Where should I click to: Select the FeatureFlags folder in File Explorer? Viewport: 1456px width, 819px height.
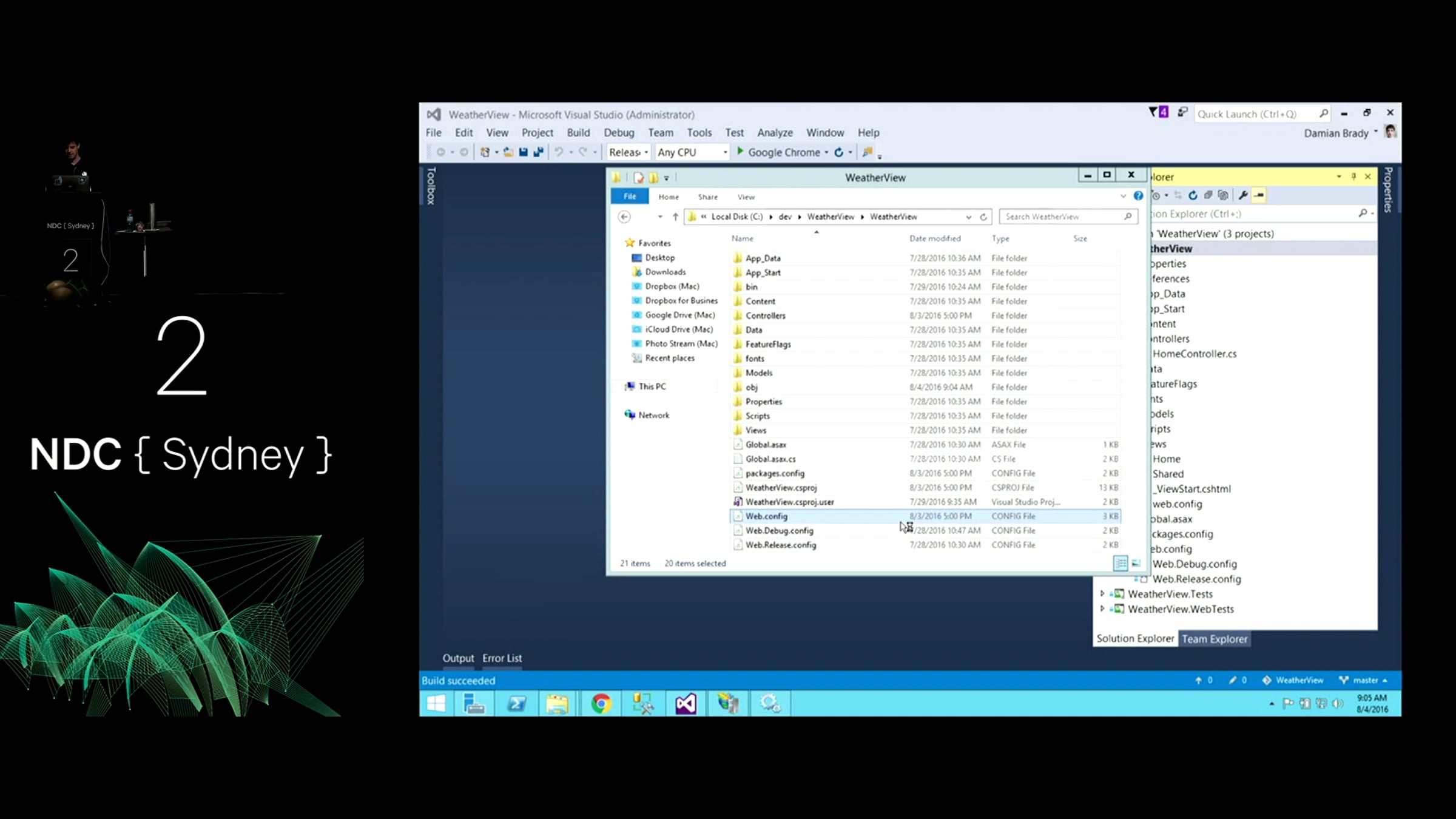coord(925,344)
